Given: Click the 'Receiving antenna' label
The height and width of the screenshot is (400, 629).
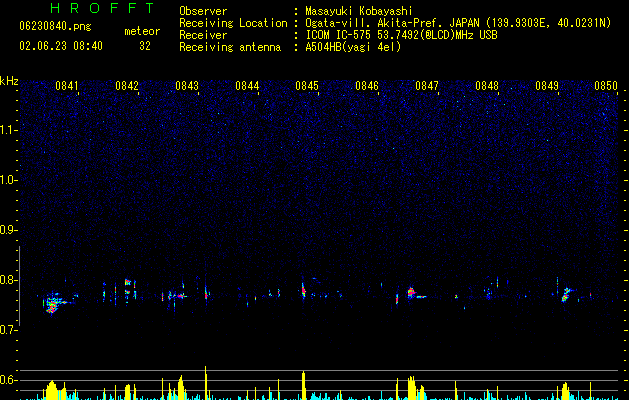Looking at the screenshot, I should [x=230, y=47].
